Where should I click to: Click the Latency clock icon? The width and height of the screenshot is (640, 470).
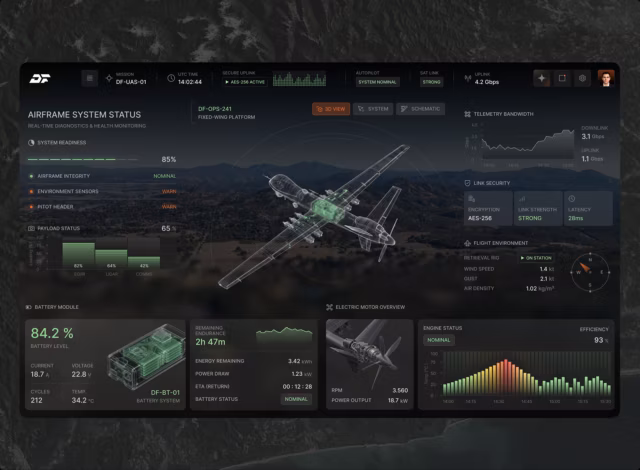coord(572,199)
